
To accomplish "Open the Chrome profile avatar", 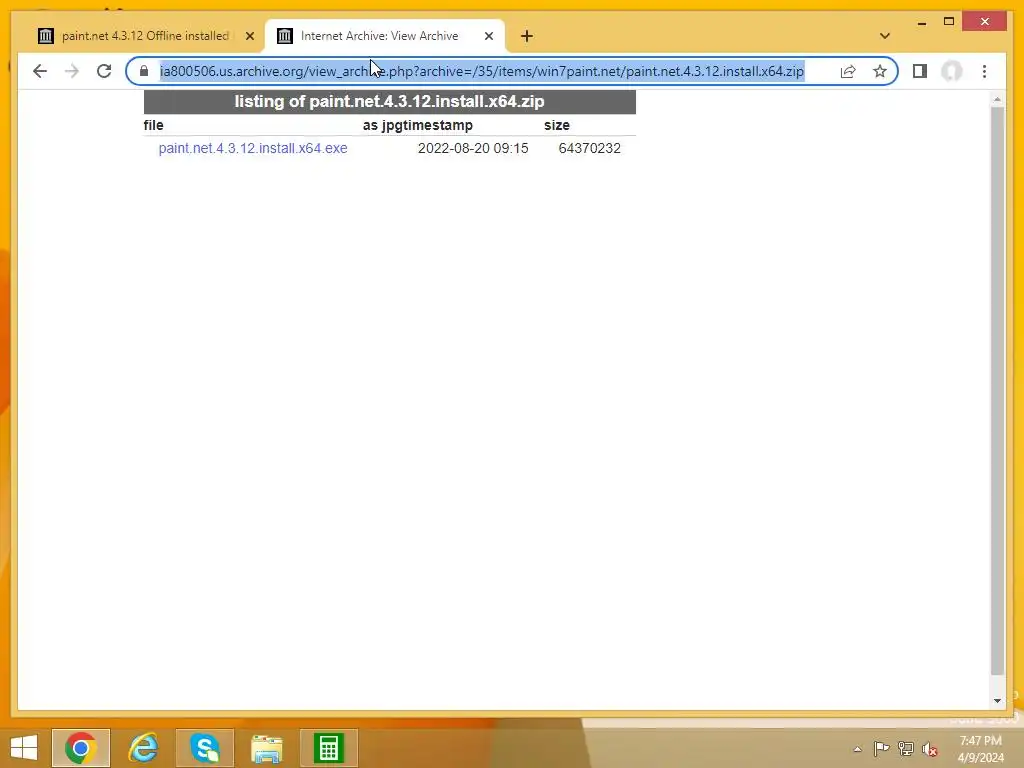I will click(952, 71).
